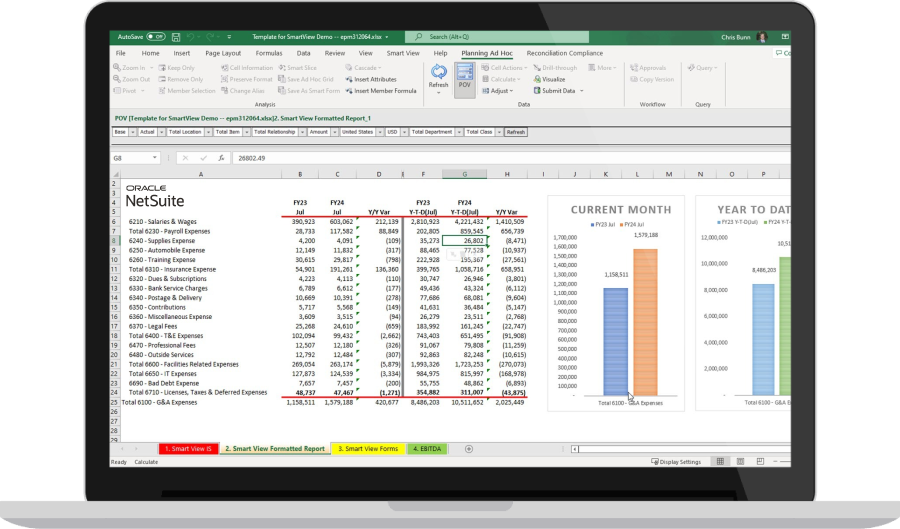Open the Calculate dropdown

click(x=501, y=79)
